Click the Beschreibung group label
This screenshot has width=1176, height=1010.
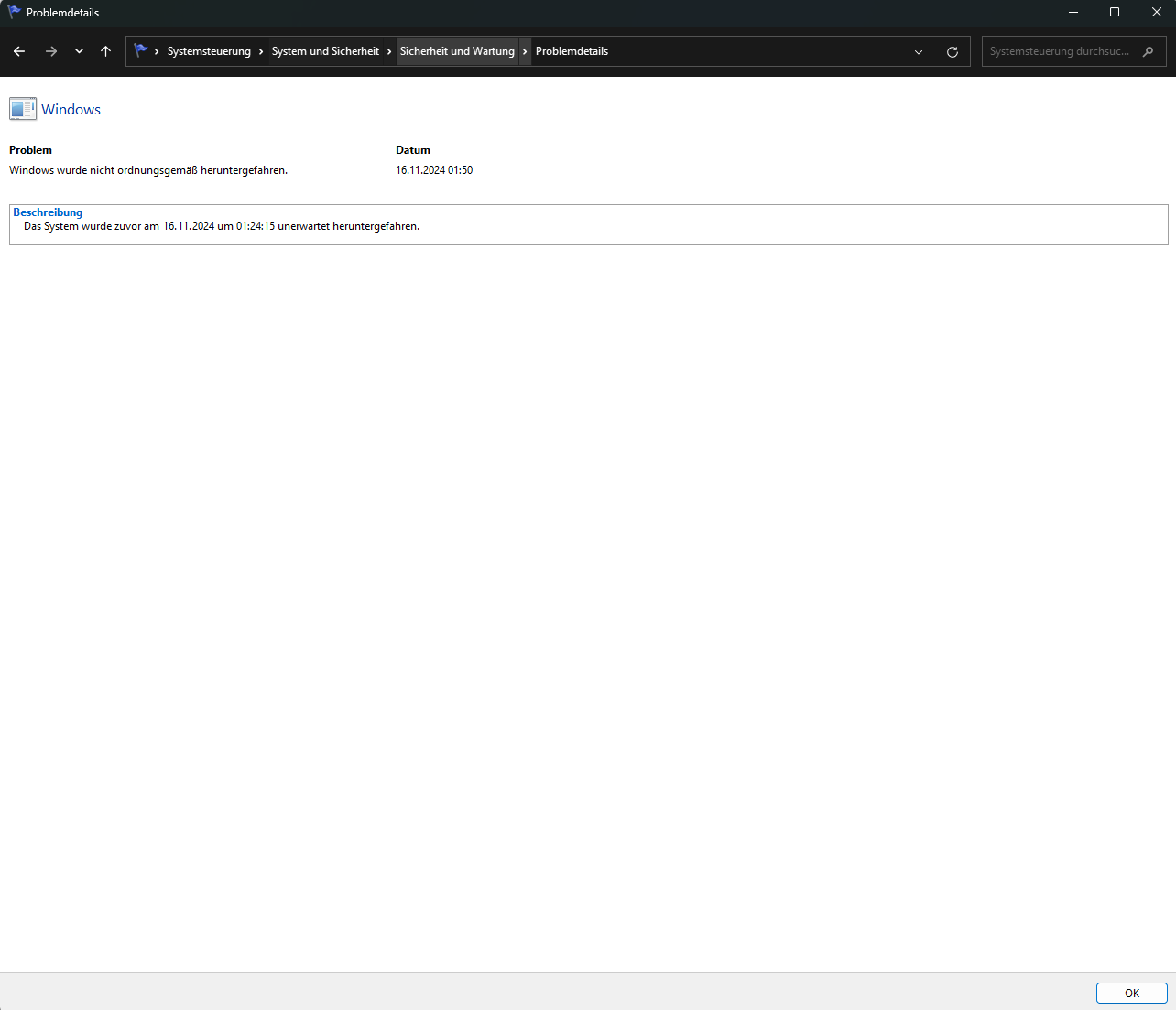coord(48,212)
